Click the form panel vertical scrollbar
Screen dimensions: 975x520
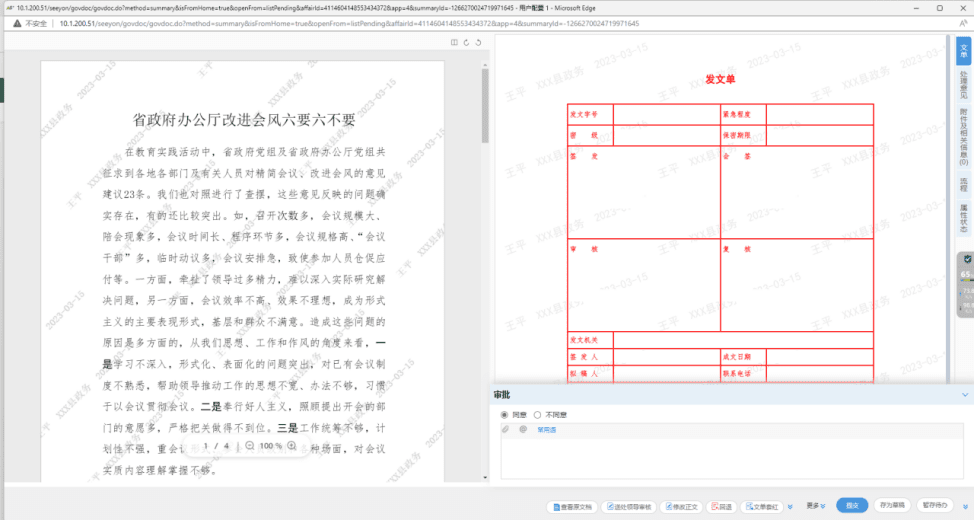coord(948,208)
